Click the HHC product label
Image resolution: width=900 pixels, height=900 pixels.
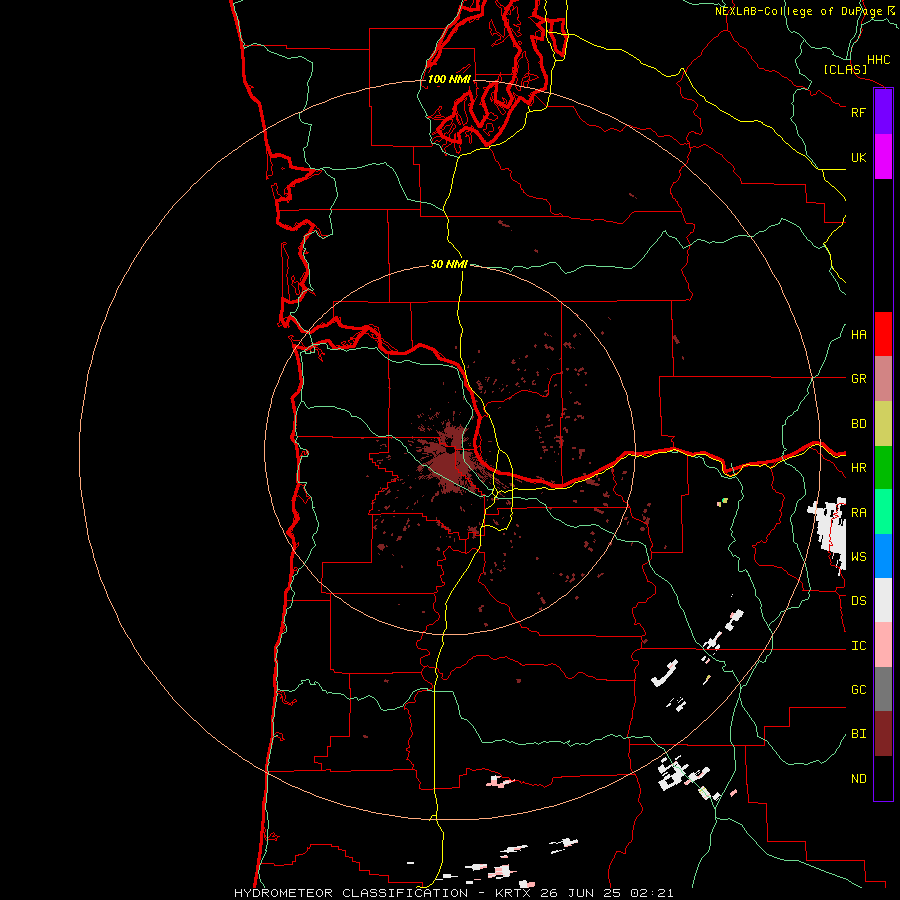[878, 60]
